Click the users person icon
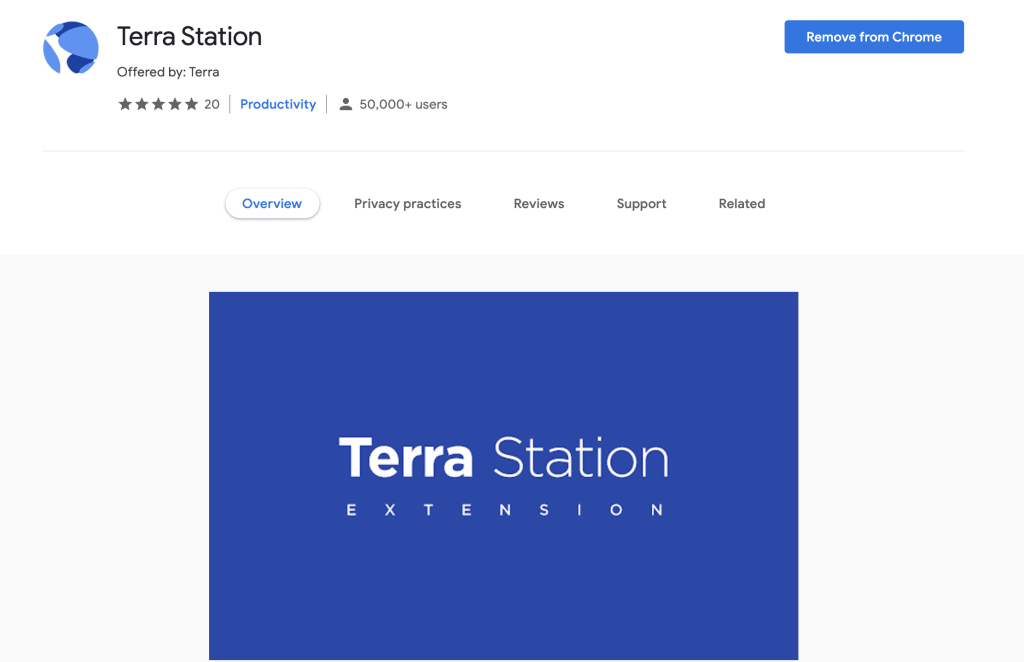The height and width of the screenshot is (662, 1024). click(x=345, y=104)
